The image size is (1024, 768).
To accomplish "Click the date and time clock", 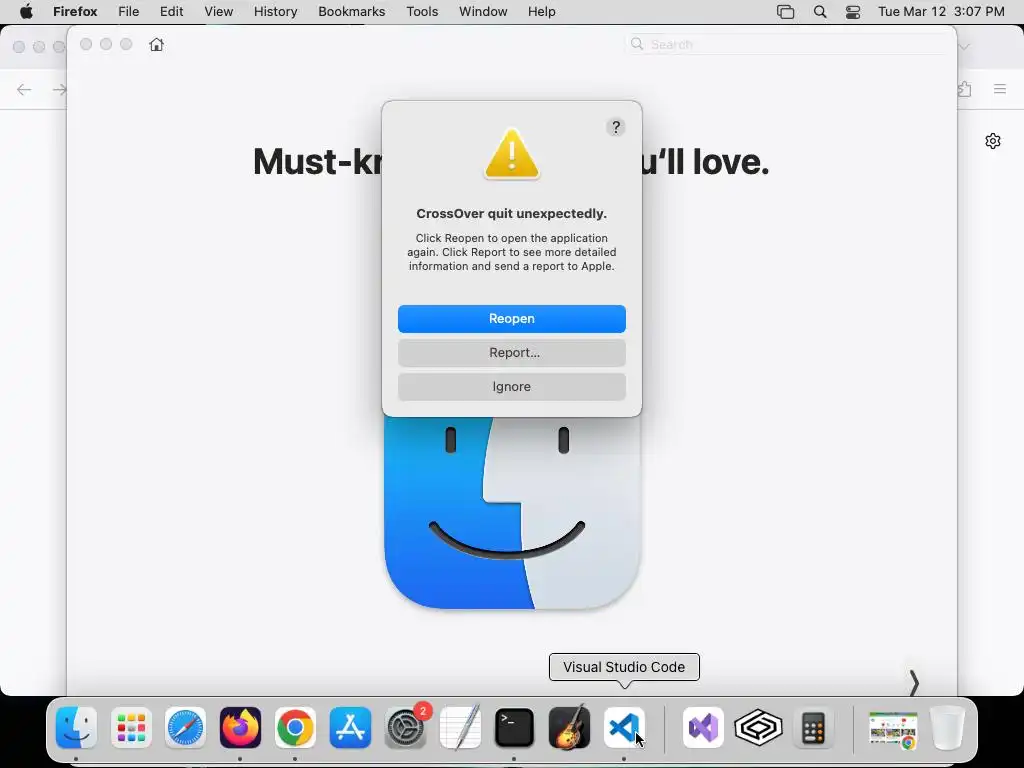I will [x=941, y=12].
